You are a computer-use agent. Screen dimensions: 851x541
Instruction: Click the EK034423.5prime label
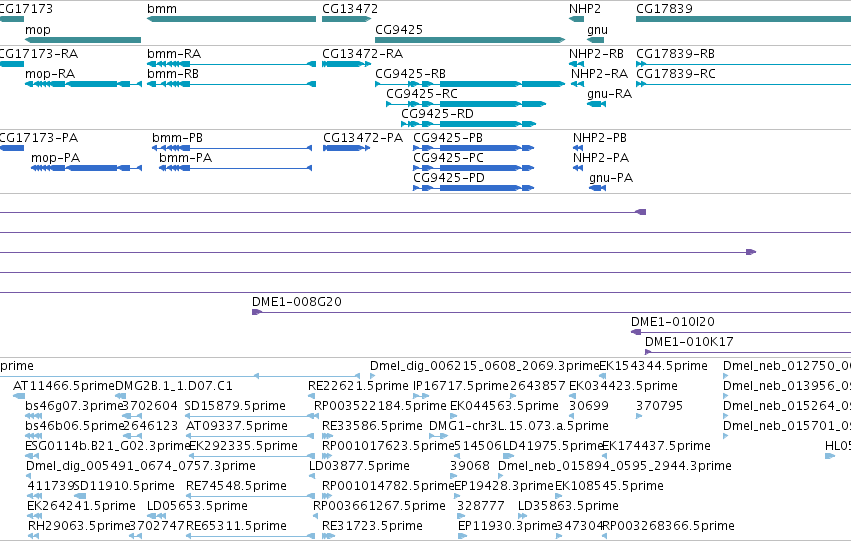pyautogui.click(x=623, y=386)
